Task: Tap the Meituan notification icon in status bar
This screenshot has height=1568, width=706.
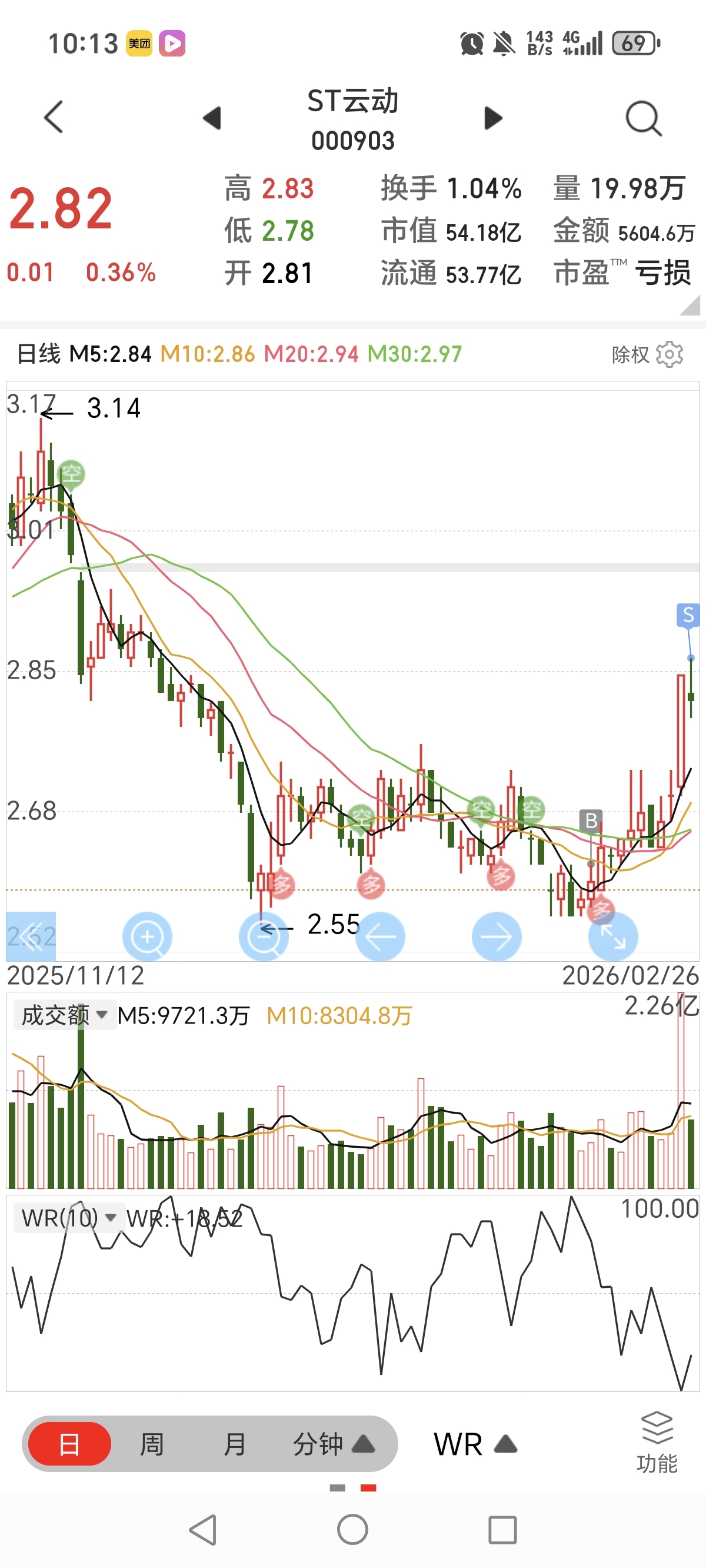Action: [139, 44]
